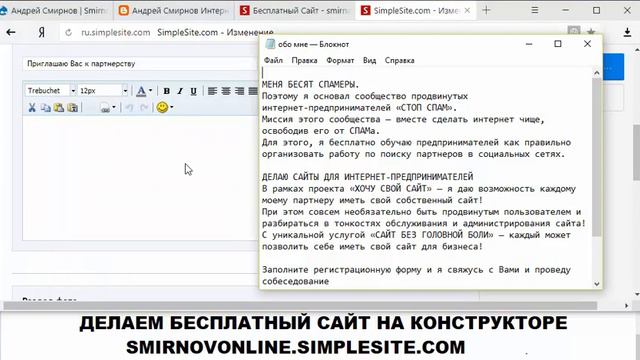Click the line МЕНЯ БЕСЯТ СПАМЕРЫ. in Notepad
The image size is (640, 360).
(310, 84)
